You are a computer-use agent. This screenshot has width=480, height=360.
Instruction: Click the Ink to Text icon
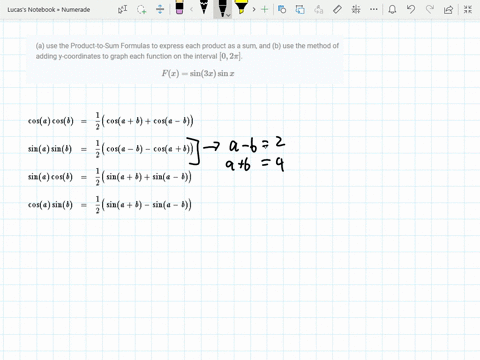(319, 9)
